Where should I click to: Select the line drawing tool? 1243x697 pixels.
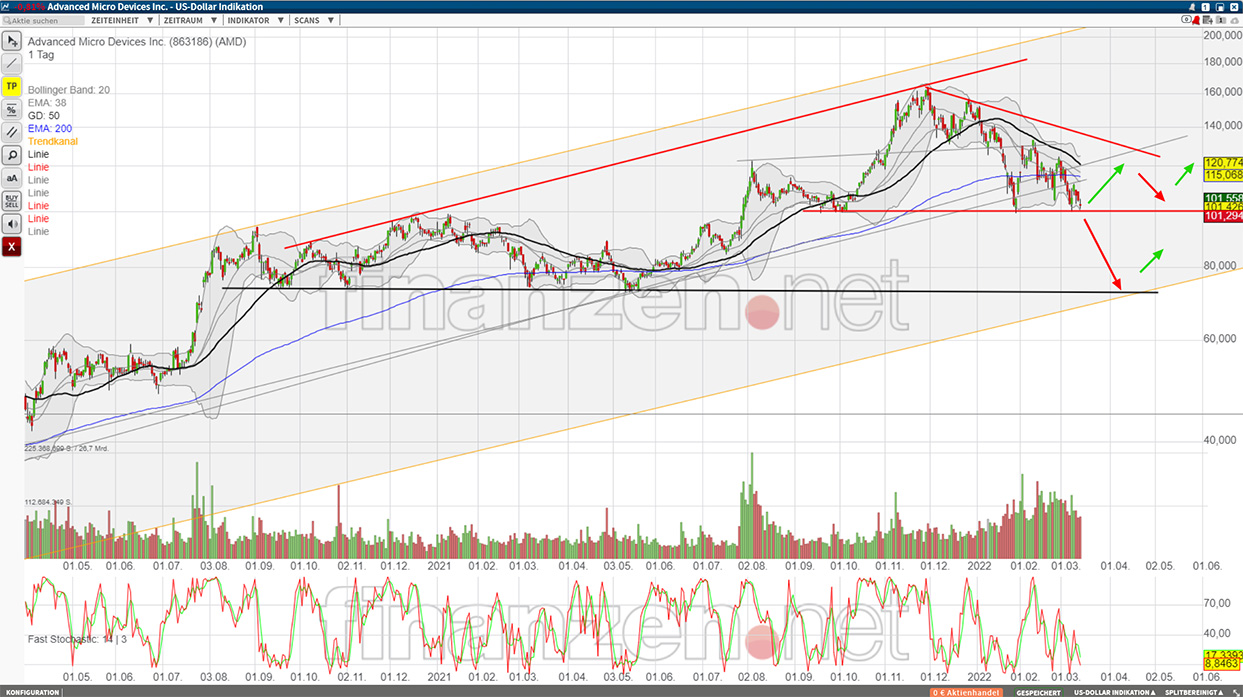(11, 63)
